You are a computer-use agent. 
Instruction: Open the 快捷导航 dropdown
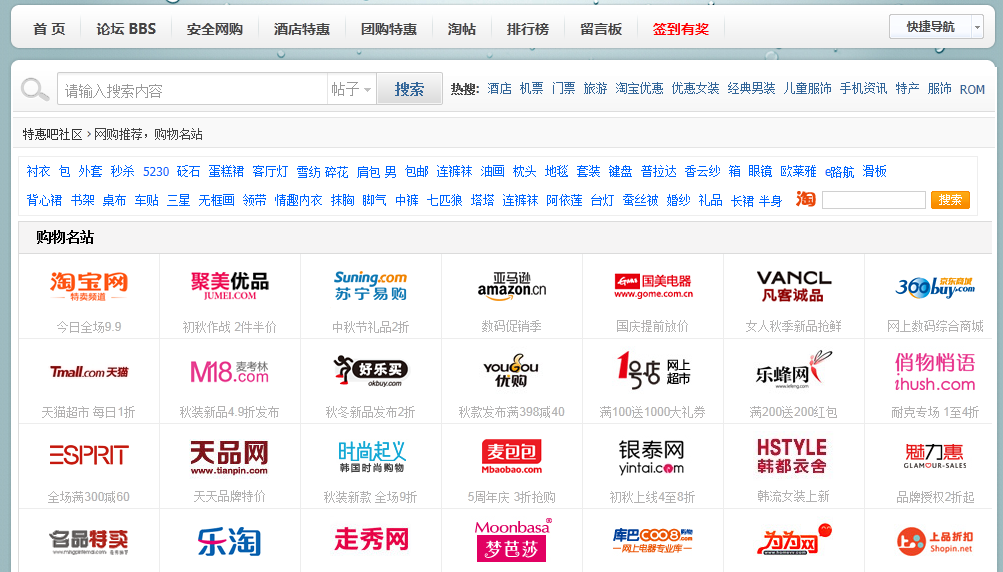coord(936,27)
